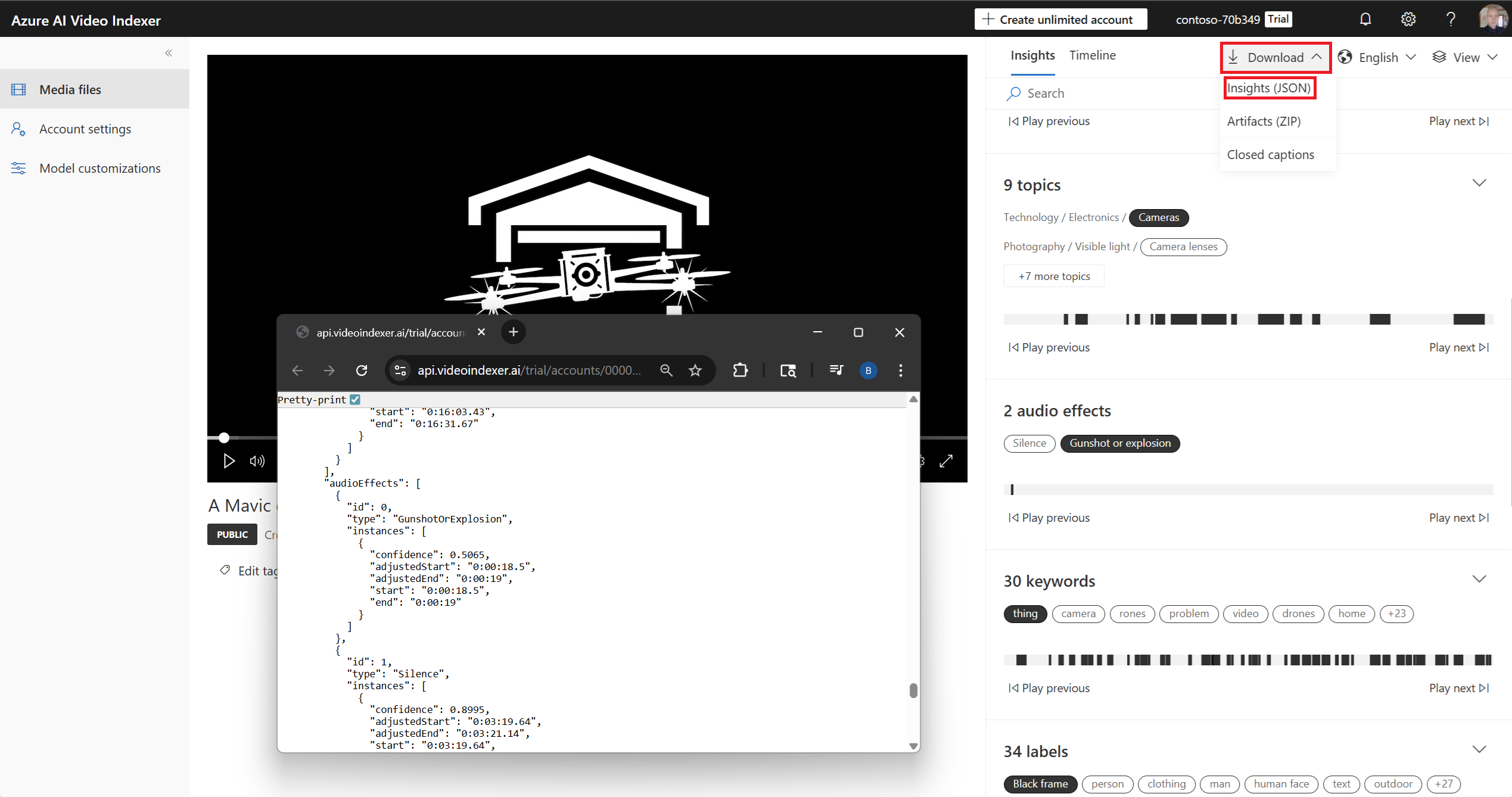Viewport: 1512px width, 797px height.
Task: Choose Artifacts (ZIP) from Download menu
Action: 1264,121
